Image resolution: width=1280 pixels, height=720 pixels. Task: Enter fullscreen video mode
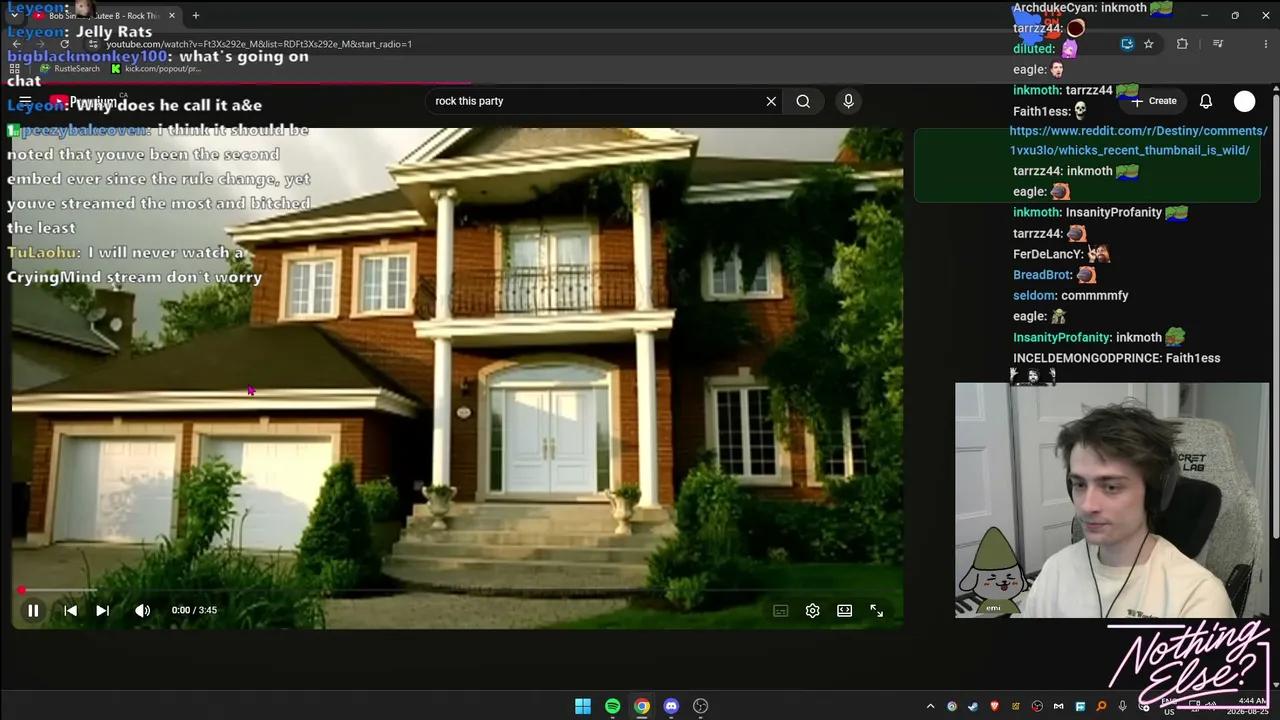877,610
